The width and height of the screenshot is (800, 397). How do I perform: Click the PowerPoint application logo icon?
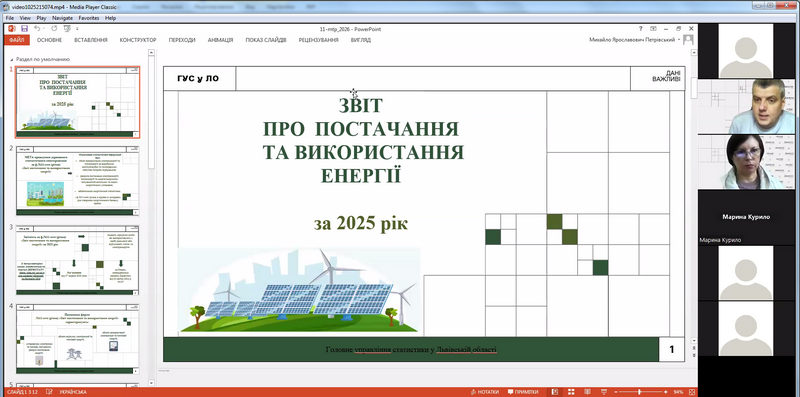point(12,29)
